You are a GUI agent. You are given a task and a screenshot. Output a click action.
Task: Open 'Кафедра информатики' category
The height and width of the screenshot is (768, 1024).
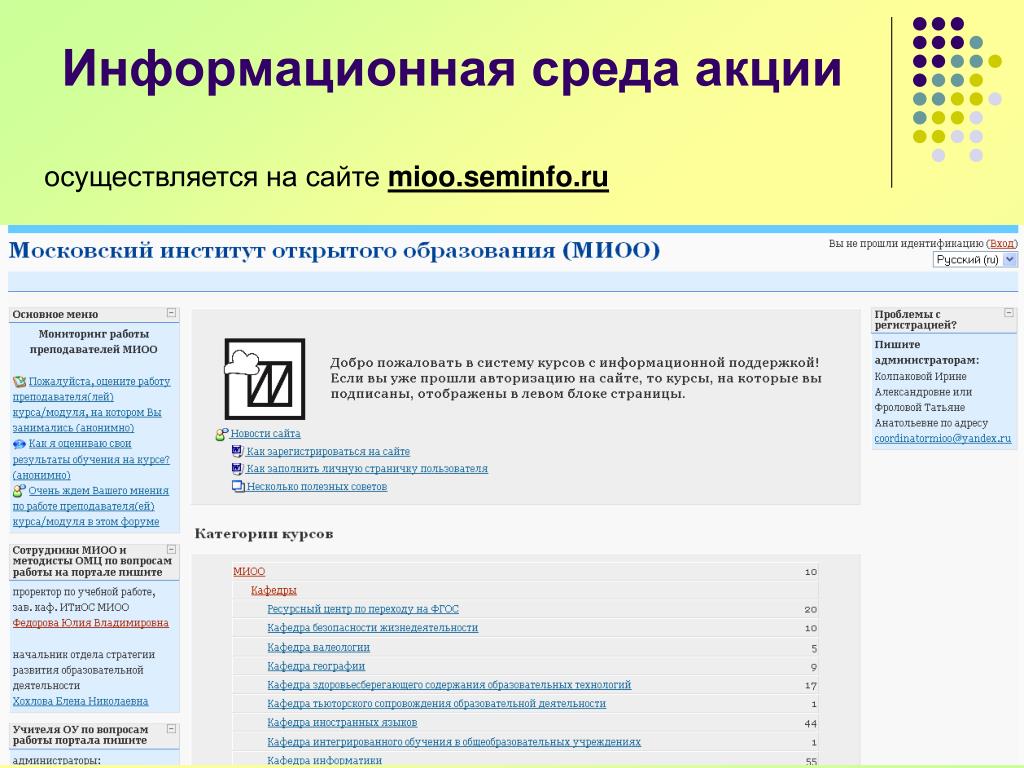(x=325, y=760)
